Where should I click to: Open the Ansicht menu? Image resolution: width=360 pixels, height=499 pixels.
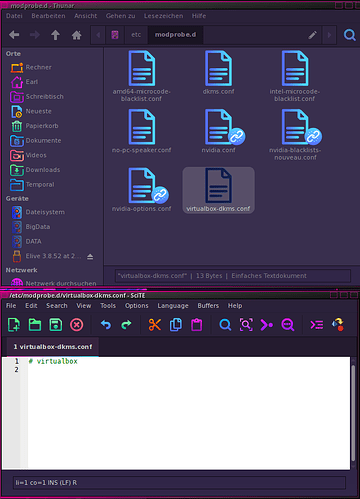(x=86, y=16)
